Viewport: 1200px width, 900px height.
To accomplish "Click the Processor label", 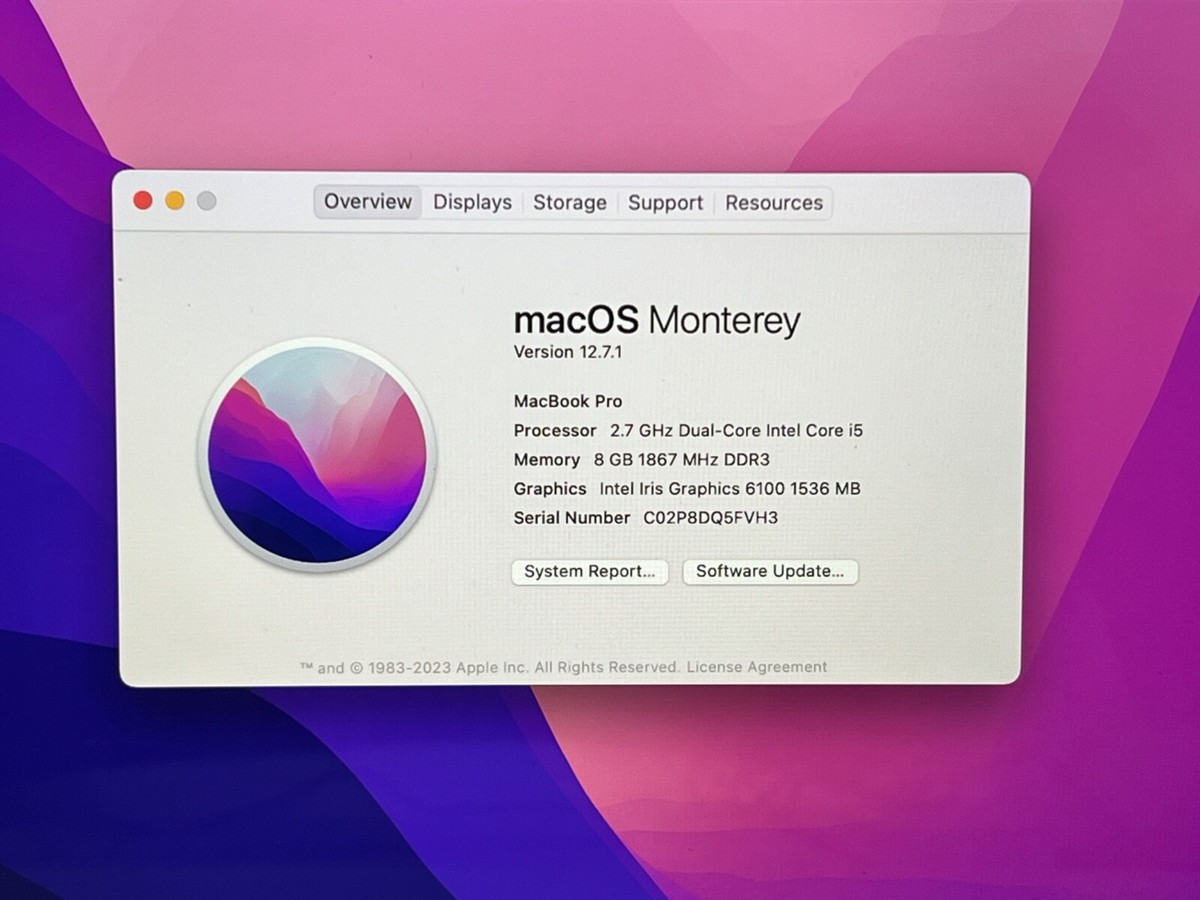I will click(555, 431).
